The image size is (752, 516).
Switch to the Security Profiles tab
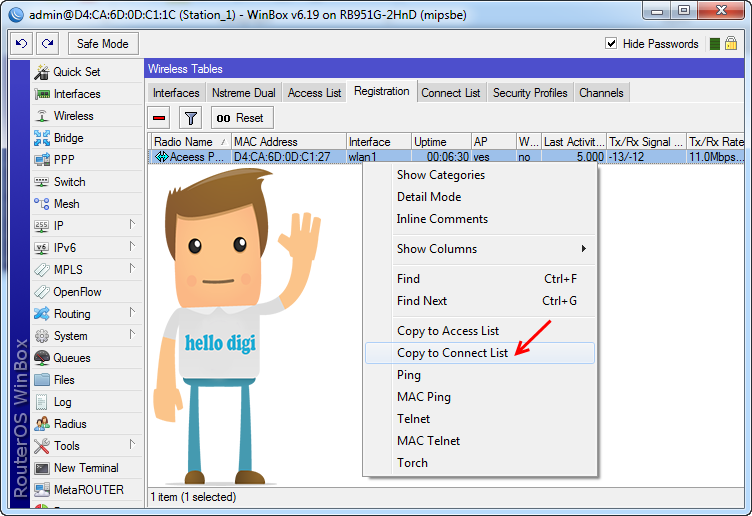[530, 93]
